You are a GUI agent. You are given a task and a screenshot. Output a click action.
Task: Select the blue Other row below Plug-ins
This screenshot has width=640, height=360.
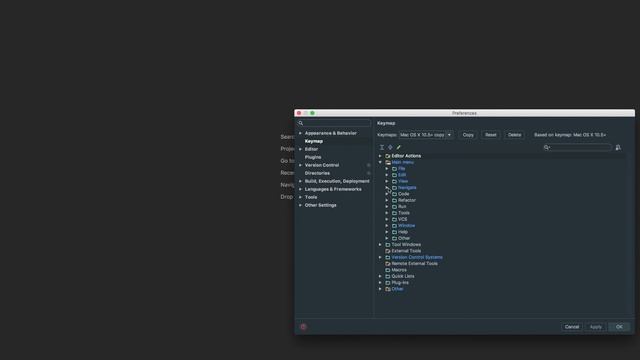click(397, 289)
